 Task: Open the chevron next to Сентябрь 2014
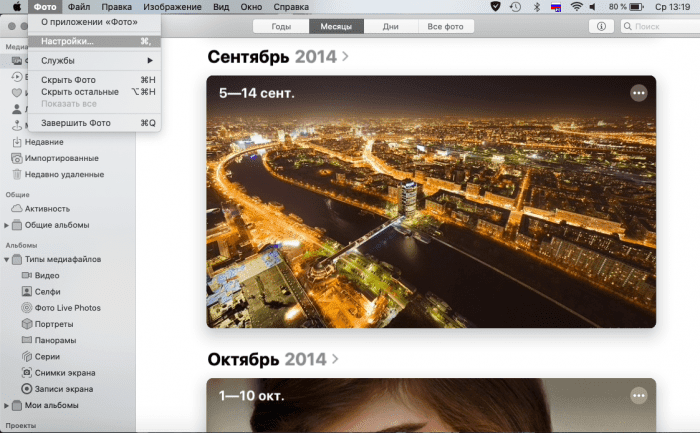[x=345, y=57]
